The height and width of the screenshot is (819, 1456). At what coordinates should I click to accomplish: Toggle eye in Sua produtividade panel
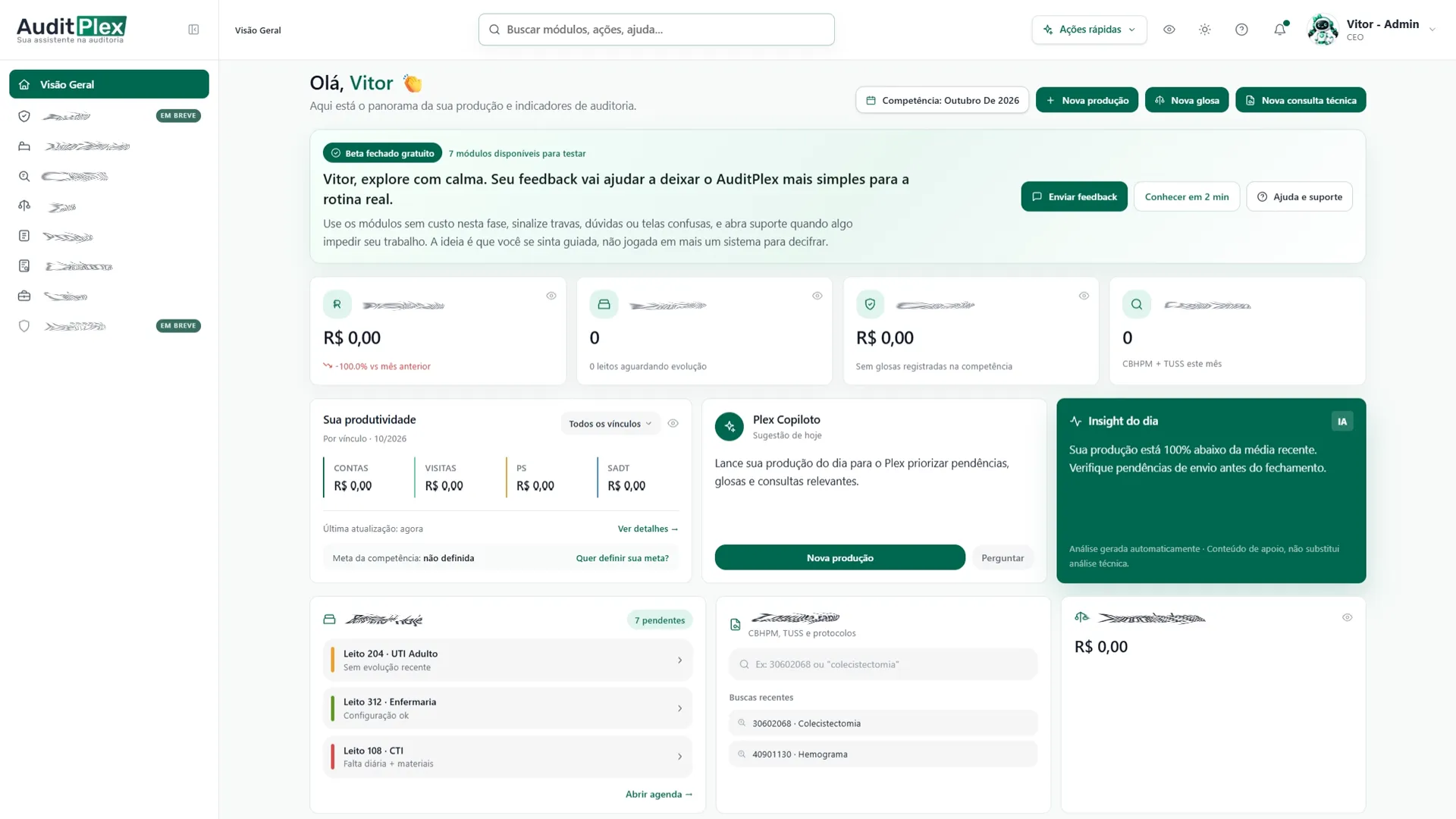tap(673, 423)
